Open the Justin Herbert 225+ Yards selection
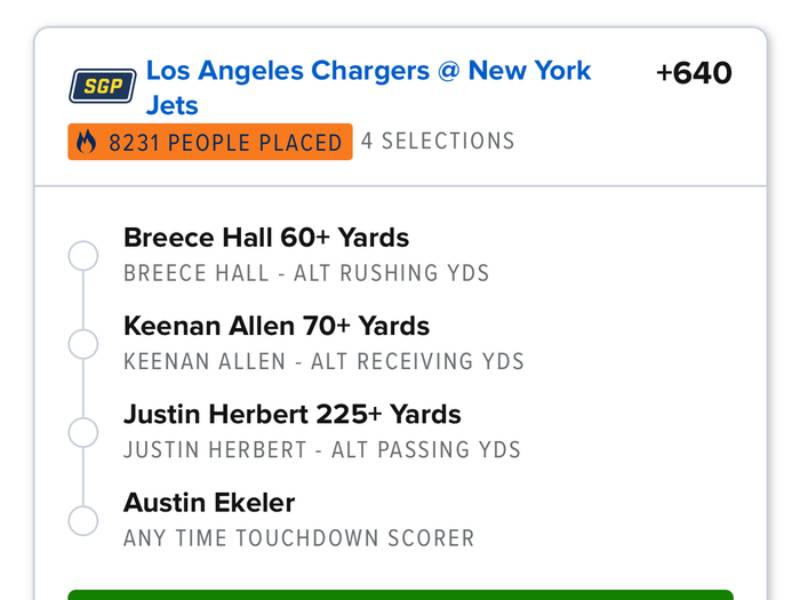Screen dimensions: 800x600 [x=292, y=414]
